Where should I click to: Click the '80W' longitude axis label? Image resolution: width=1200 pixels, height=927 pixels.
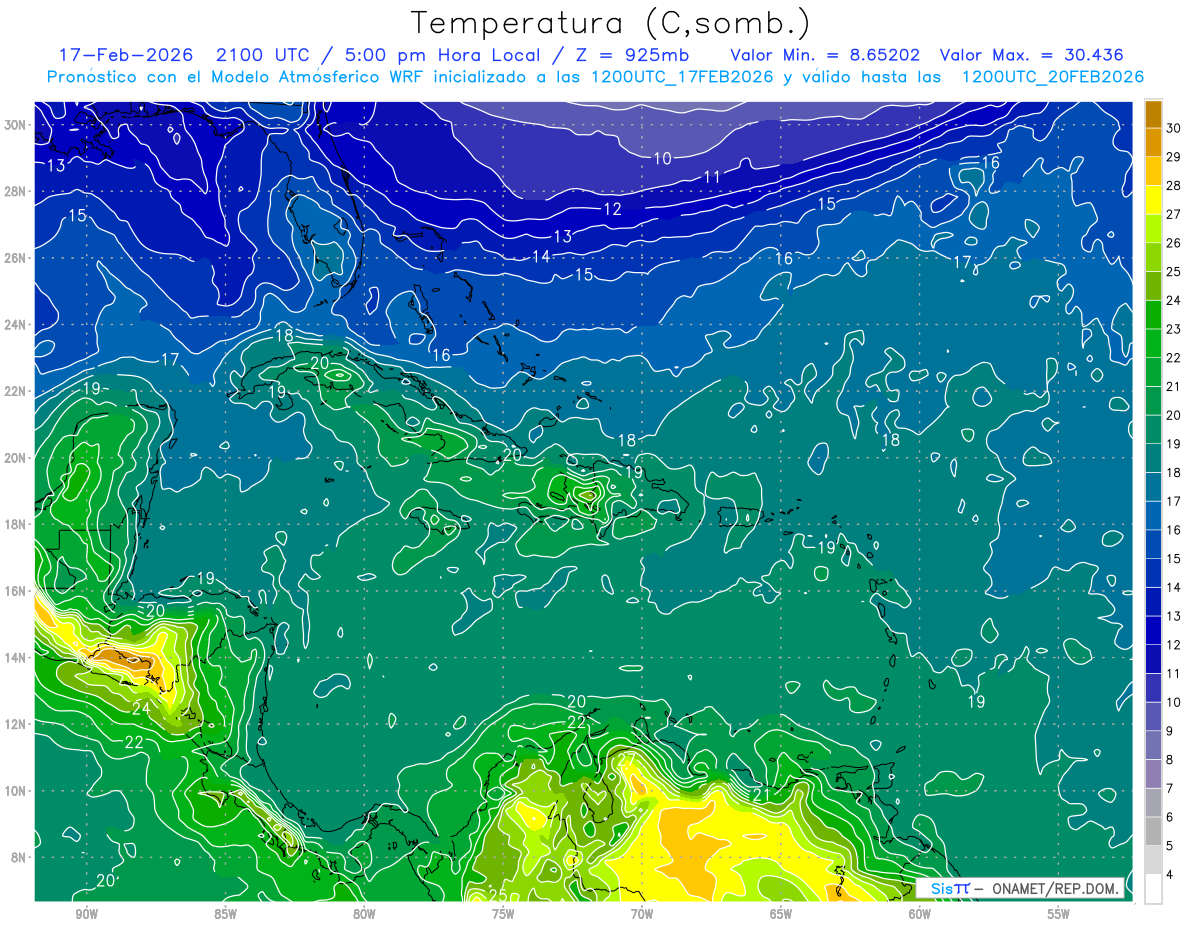coord(364,914)
